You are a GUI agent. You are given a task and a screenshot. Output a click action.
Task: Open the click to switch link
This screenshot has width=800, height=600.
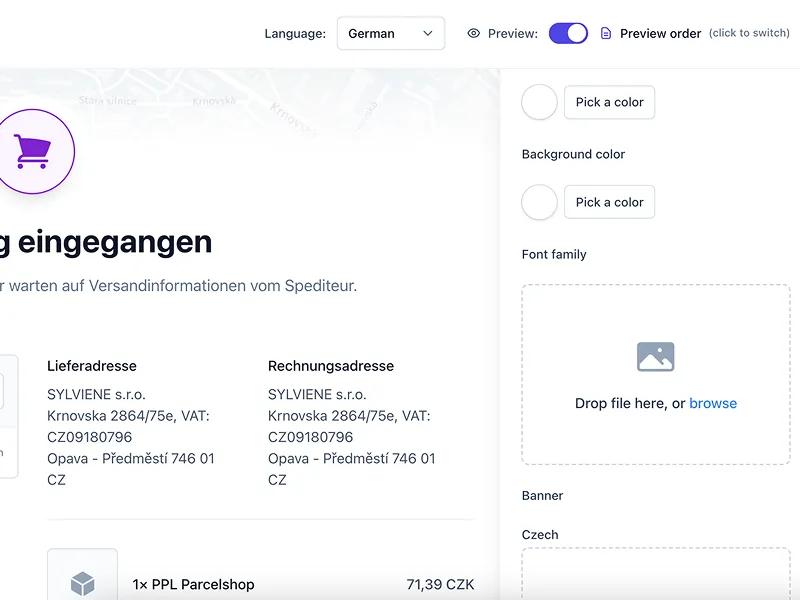(749, 33)
